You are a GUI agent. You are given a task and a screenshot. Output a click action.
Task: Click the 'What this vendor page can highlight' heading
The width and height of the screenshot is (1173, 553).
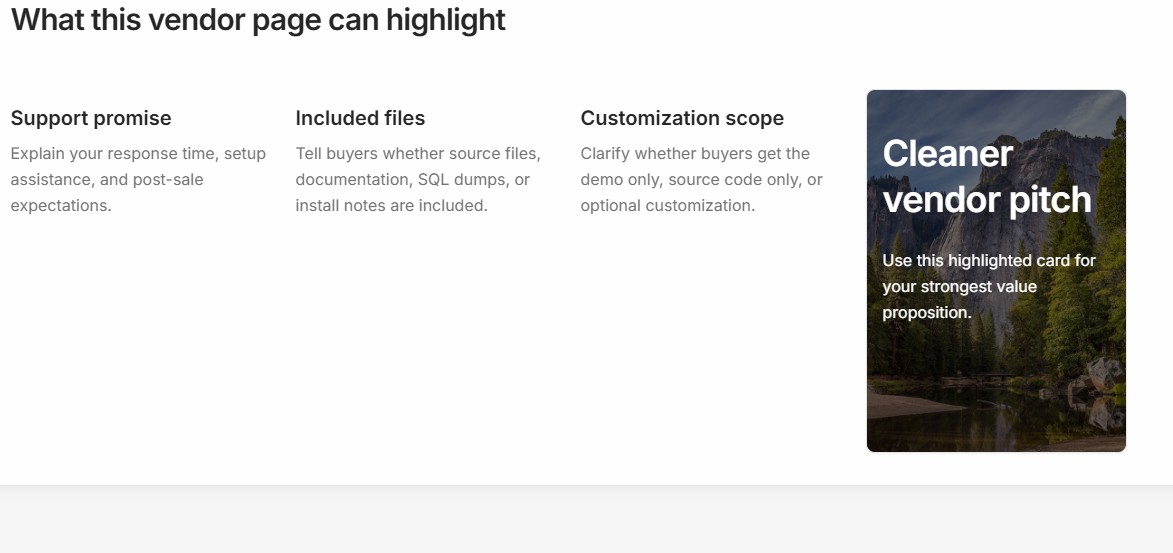click(258, 20)
